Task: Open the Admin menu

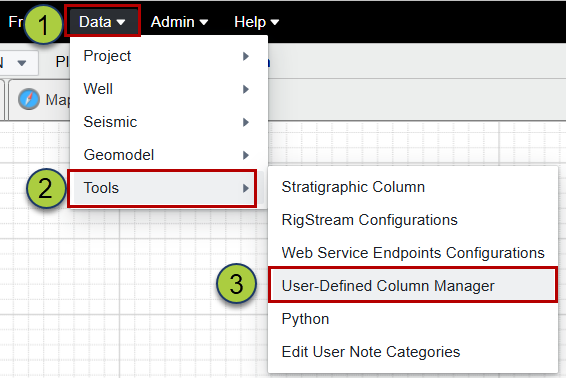Action: (x=179, y=22)
